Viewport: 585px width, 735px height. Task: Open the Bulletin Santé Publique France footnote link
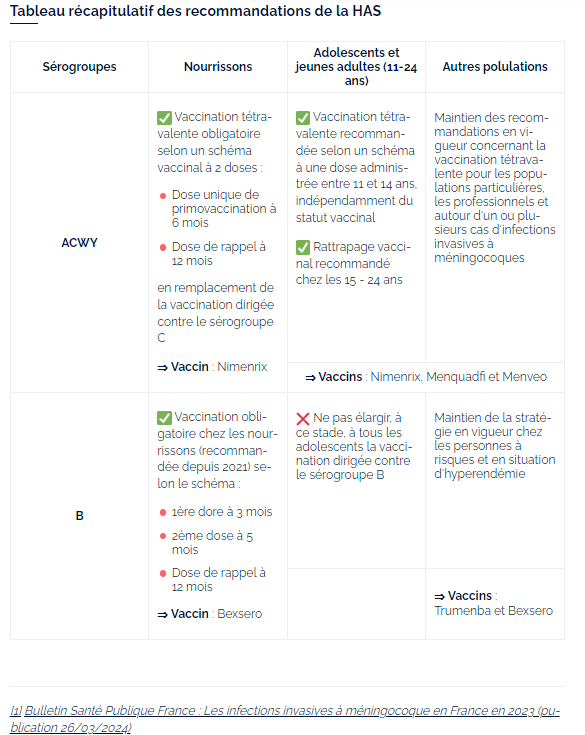click(x=285, y=719)
